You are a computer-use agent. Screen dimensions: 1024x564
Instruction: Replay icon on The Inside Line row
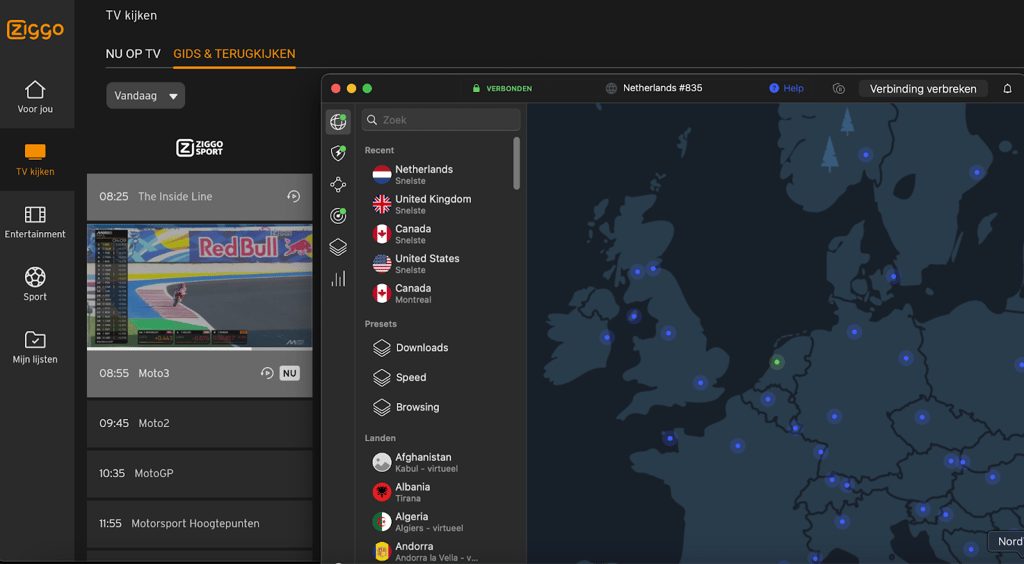click(x=293, y=196)
